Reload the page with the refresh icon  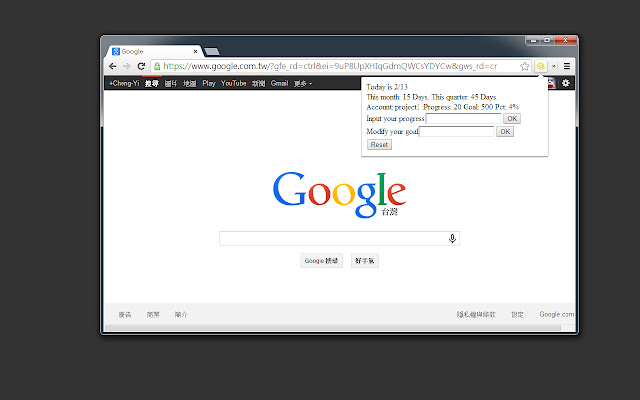tap(141, 66)
